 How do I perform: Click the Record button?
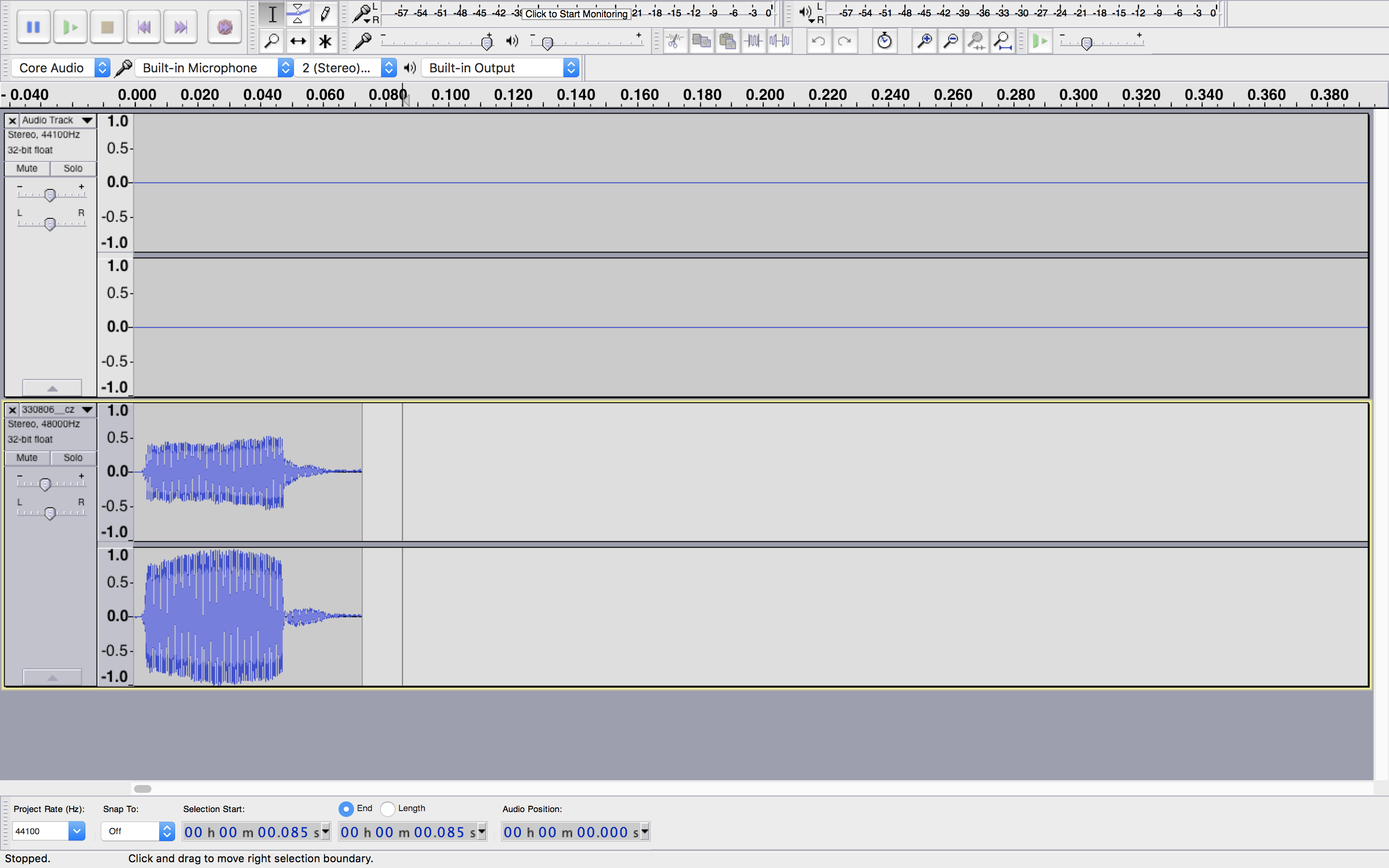click(x=224, y=27)
